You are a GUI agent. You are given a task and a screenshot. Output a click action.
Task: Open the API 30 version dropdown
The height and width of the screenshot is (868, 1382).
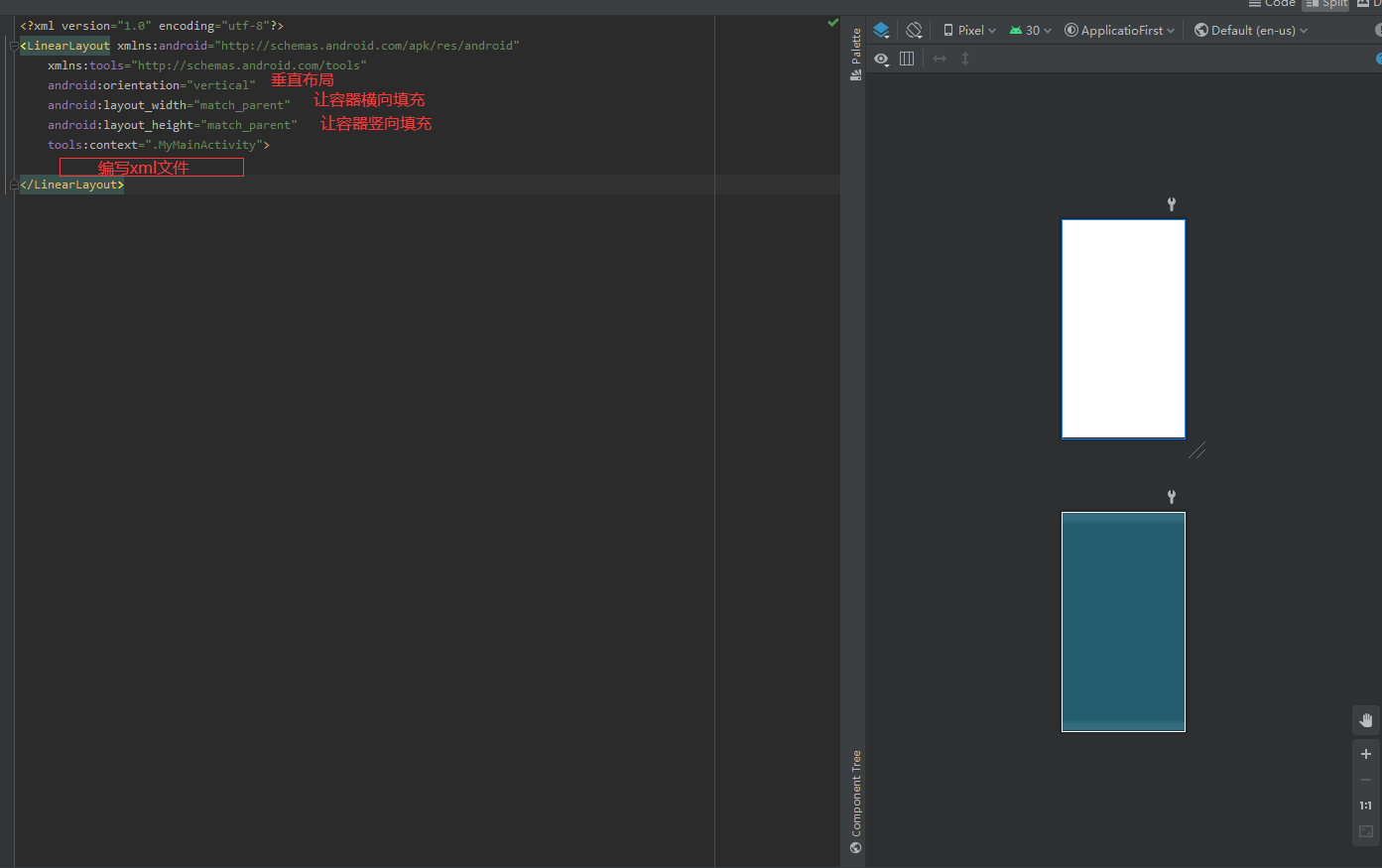coord(1030,31)
